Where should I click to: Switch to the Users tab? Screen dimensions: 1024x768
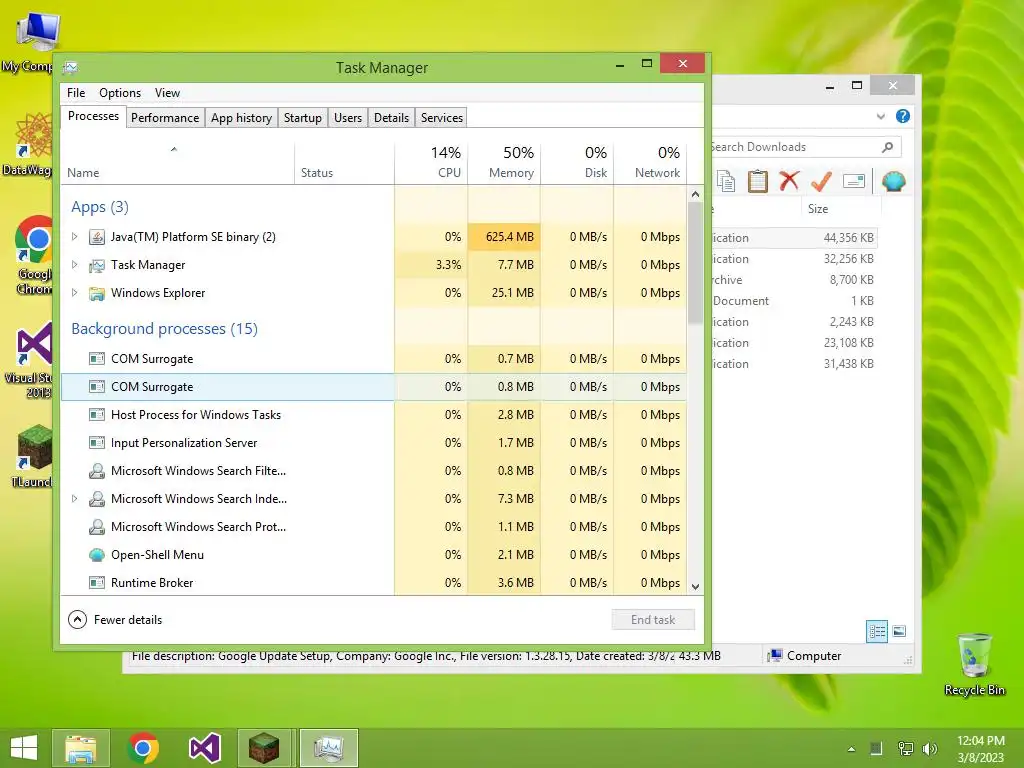[347, 118]
